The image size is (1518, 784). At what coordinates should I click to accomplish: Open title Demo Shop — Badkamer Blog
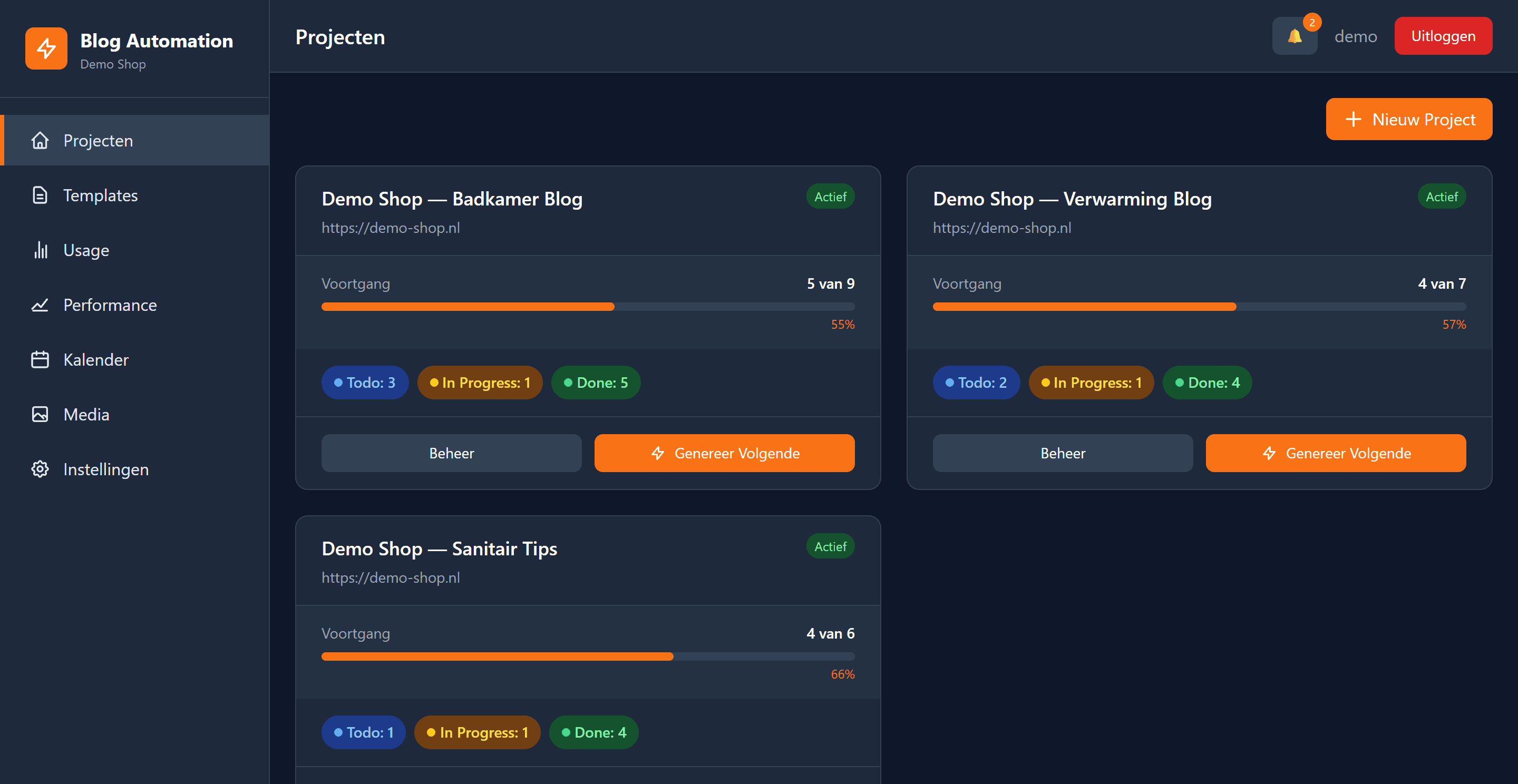pyautogui.click(x=452, y=199)
